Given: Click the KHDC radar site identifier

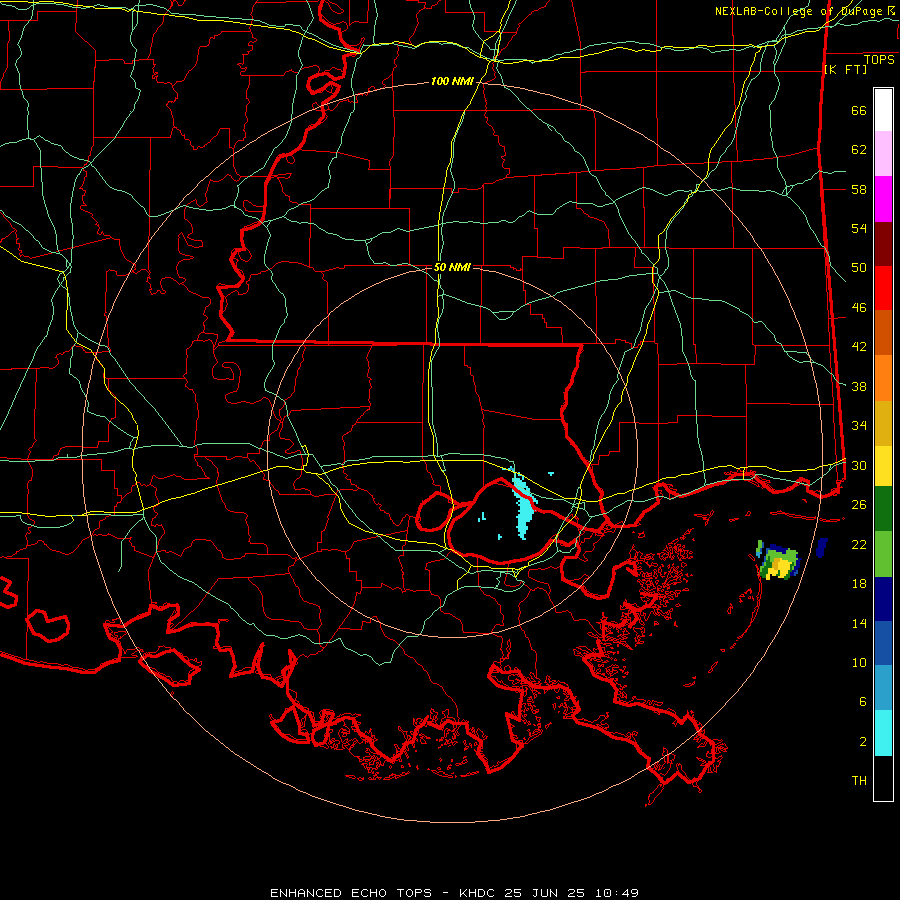Looking at the screenshot, I should click(479, 893).
